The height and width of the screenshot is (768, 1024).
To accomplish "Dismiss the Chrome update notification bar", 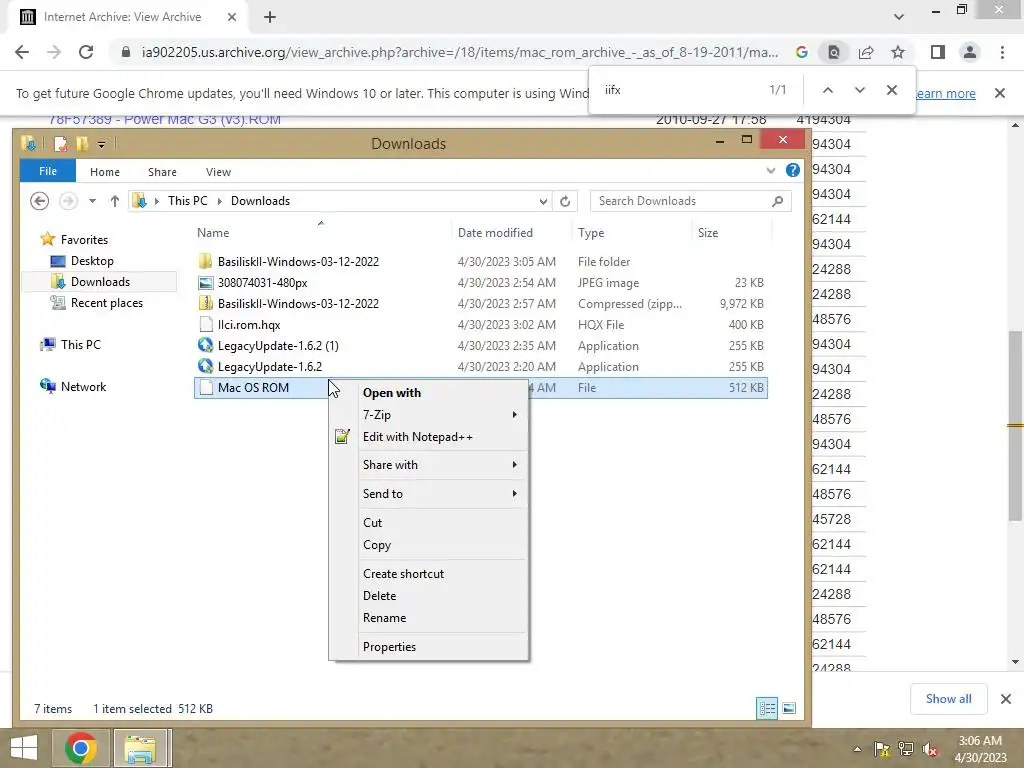I will 1000,93.
